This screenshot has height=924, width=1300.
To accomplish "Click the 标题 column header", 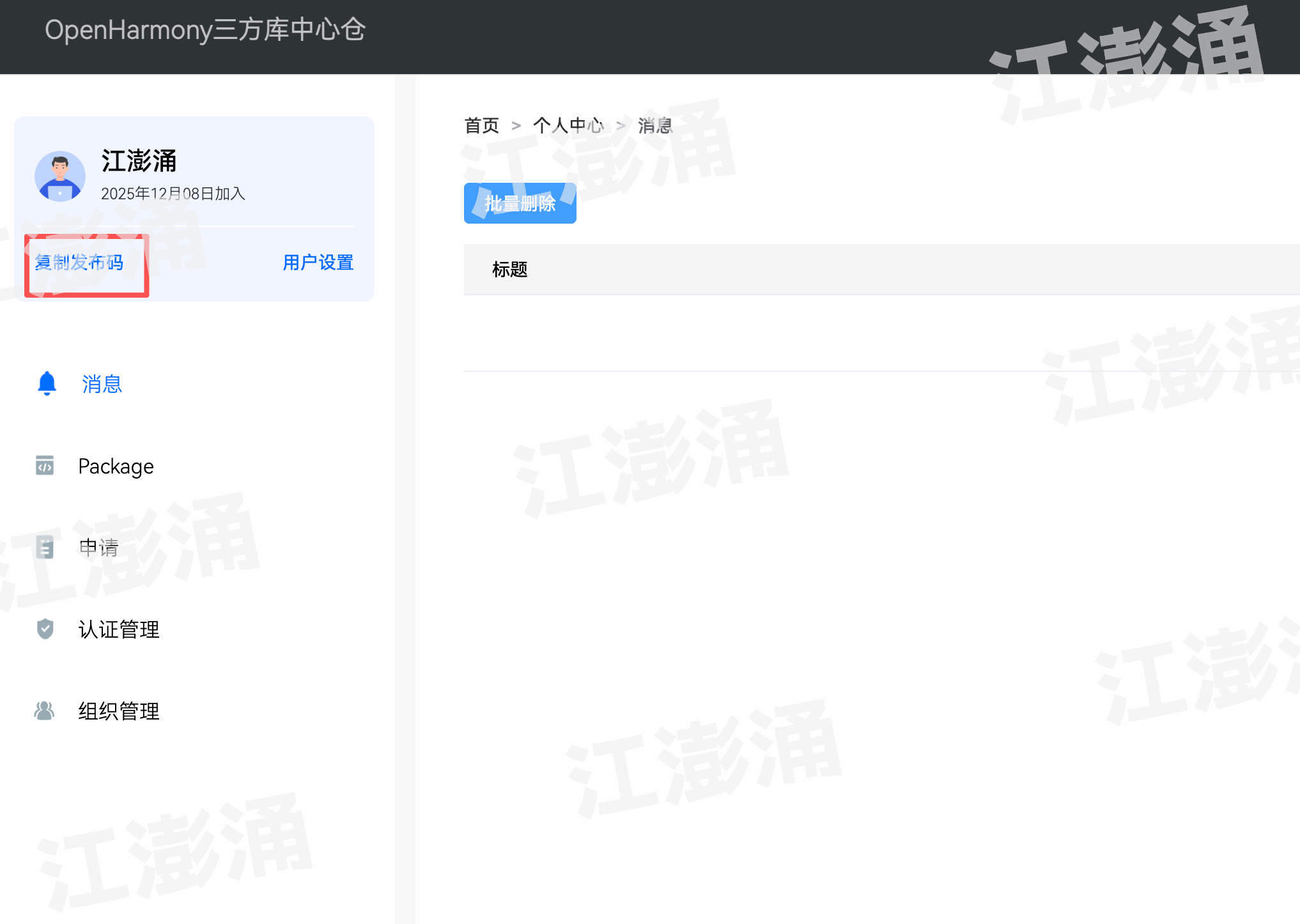I will click(509, 270).
